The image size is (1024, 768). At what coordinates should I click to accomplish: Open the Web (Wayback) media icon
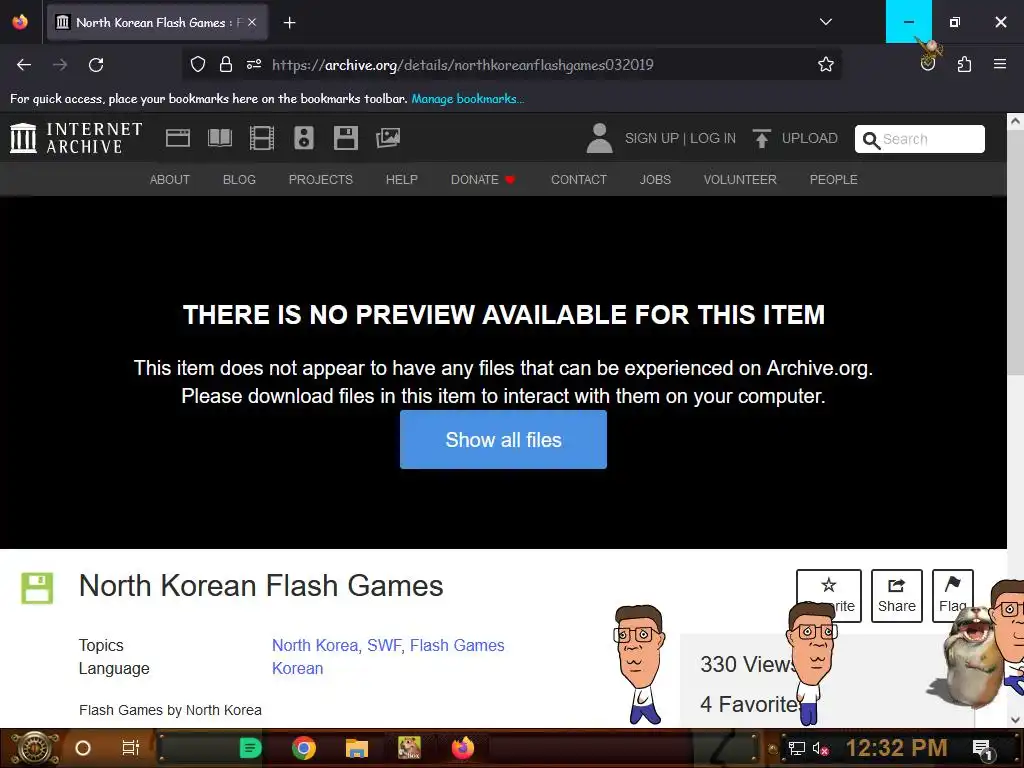pos(178,138)
